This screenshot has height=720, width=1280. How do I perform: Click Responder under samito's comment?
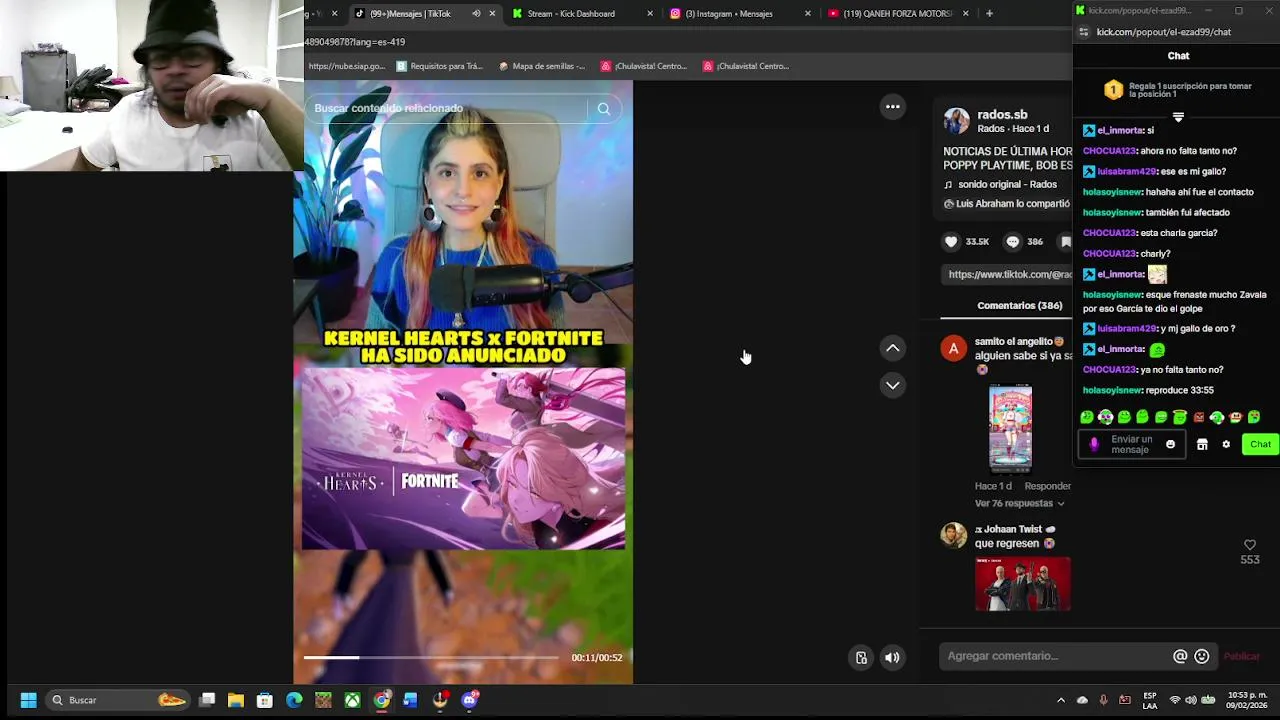pos(1047,486)
